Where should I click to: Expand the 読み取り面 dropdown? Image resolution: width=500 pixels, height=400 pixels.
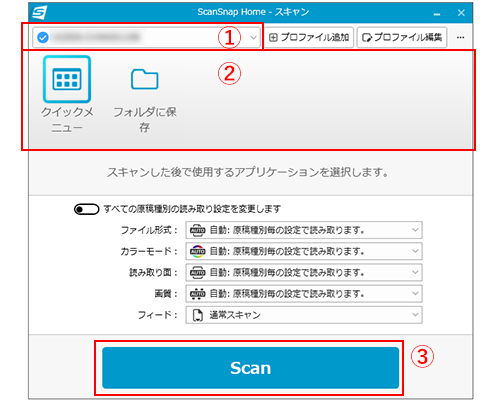(304, 272)
